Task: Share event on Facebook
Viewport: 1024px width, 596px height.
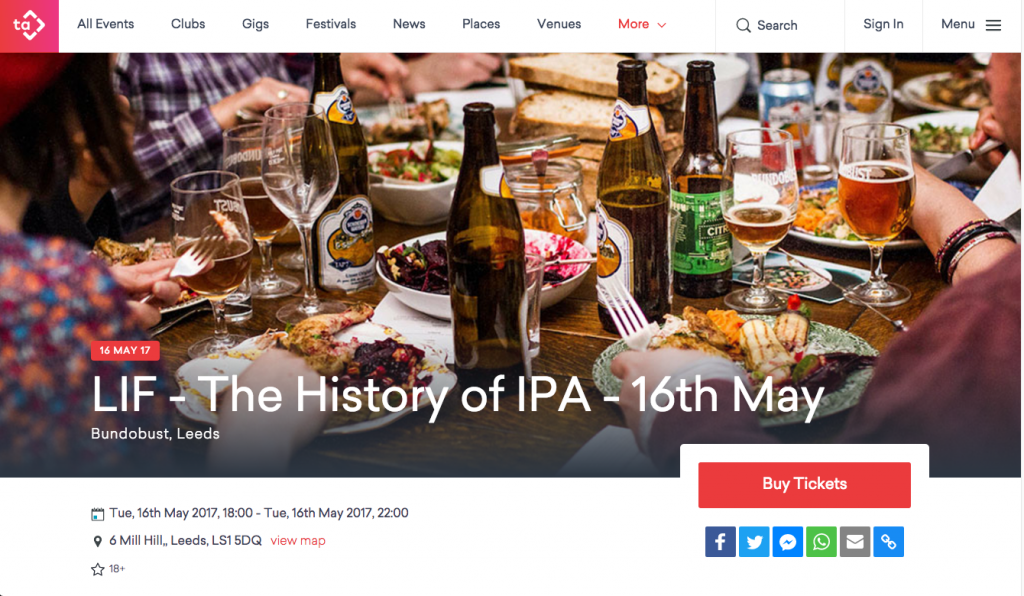Action: [x=720, y=542]
